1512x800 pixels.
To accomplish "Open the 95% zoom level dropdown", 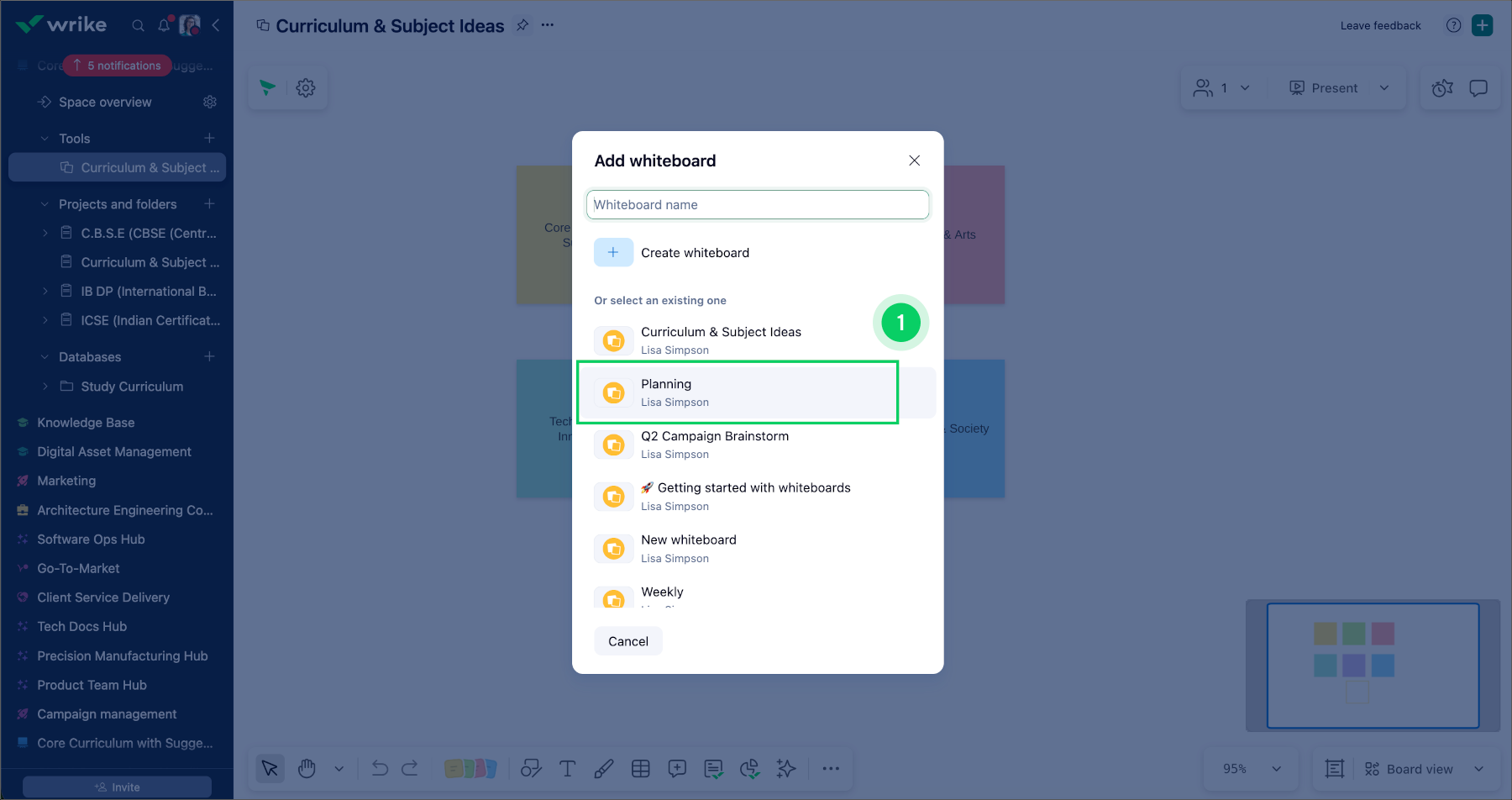I will (x=1252, y=768).
